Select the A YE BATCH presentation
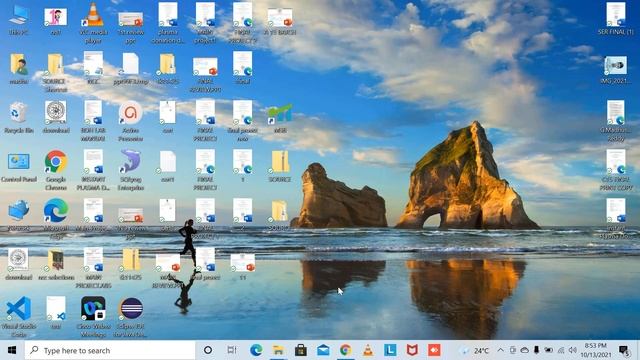Image resolution: width=640 pixels, height=360 pixels. (280, 21)
